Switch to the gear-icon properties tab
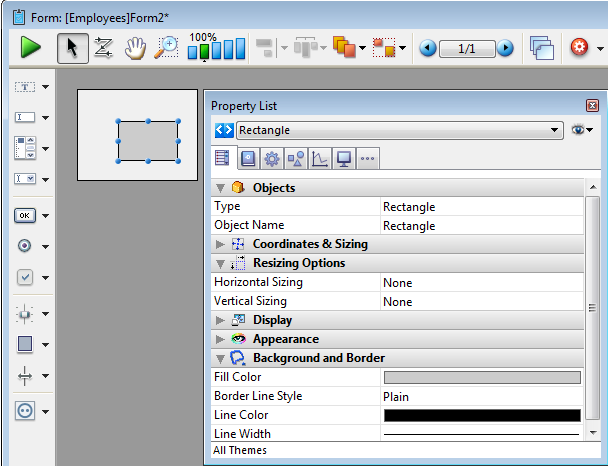 pyautogui.click(x=271, y=158)
